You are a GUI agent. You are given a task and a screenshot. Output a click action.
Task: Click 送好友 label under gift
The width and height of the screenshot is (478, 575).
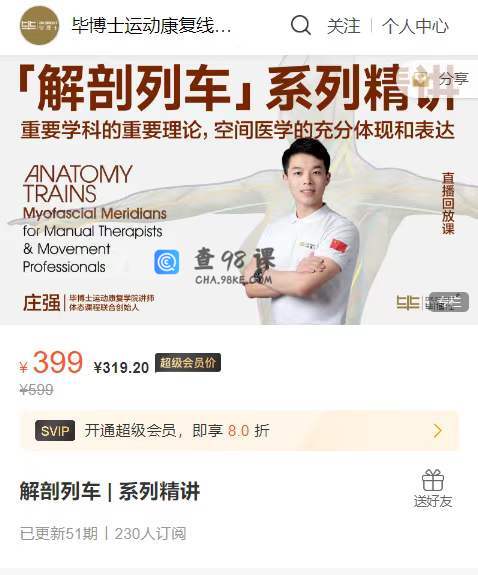(433, 501)
